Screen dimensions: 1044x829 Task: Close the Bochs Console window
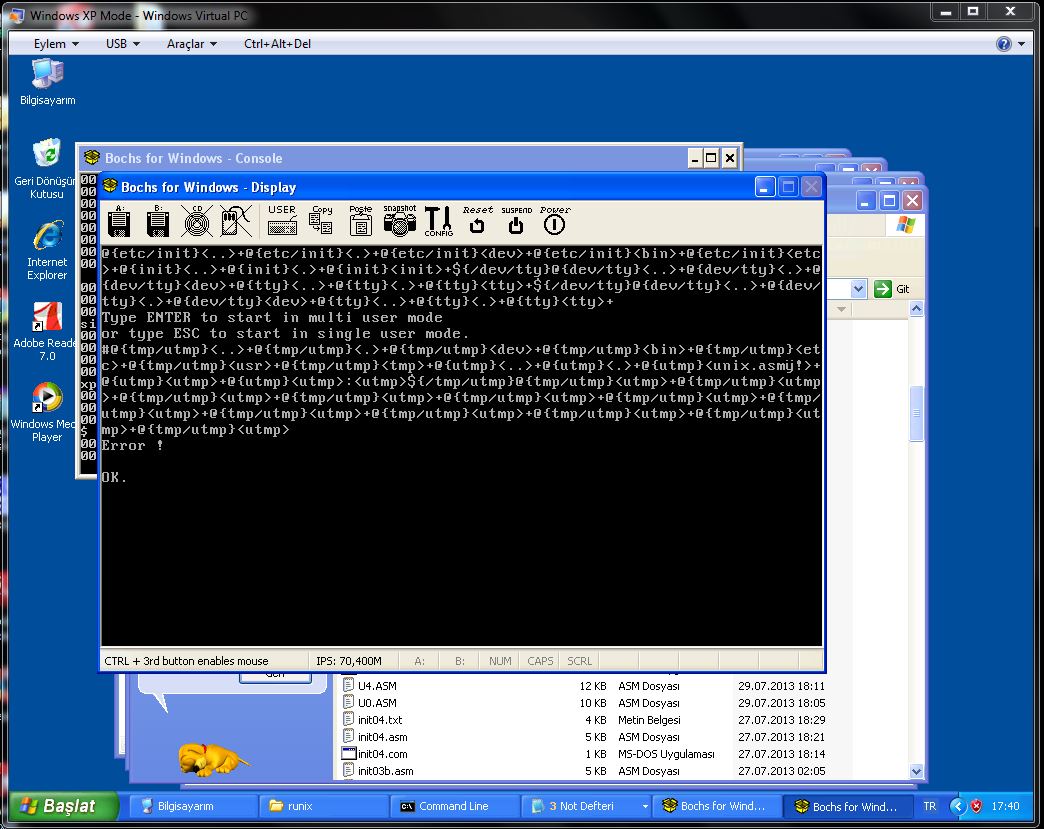(730, 158)
